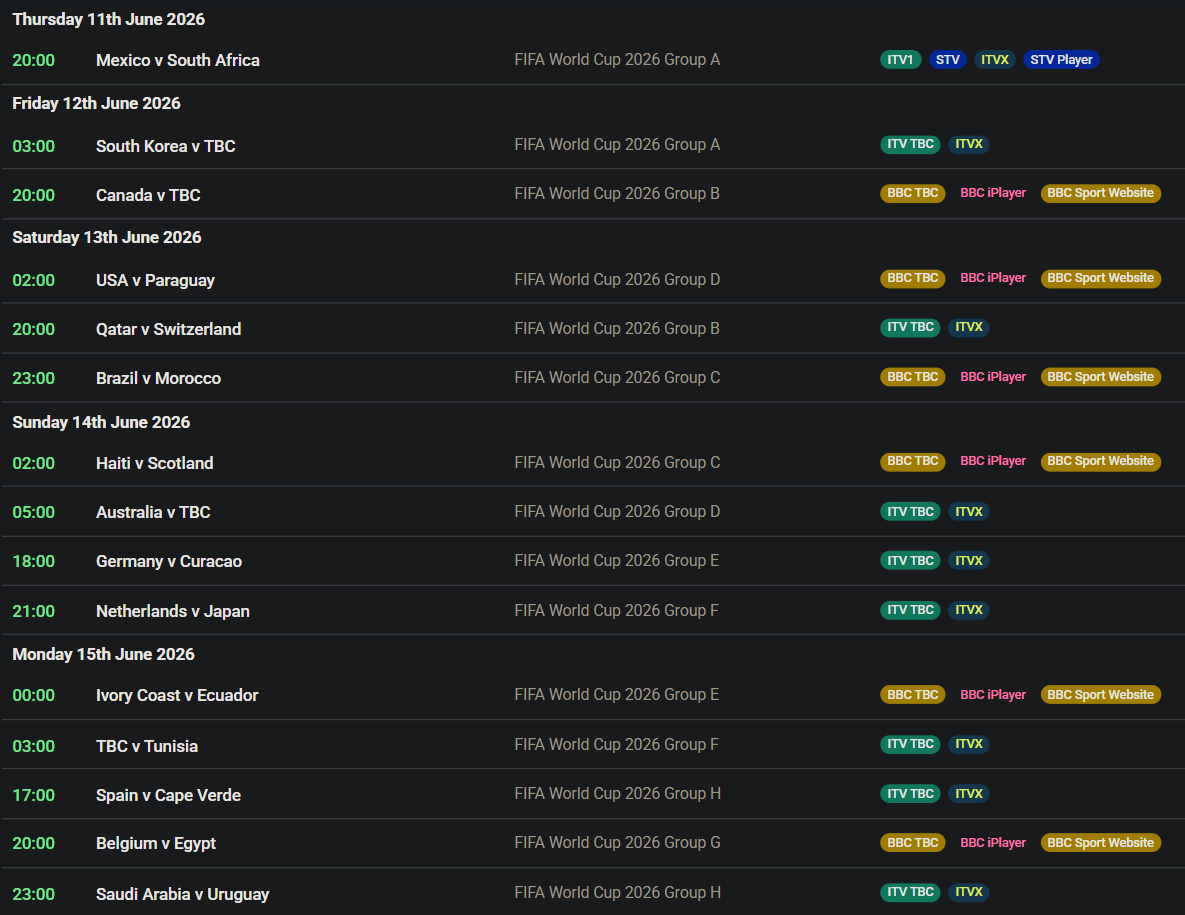Click Group F label for Netherlands v Japan

[x=617, y=611]
